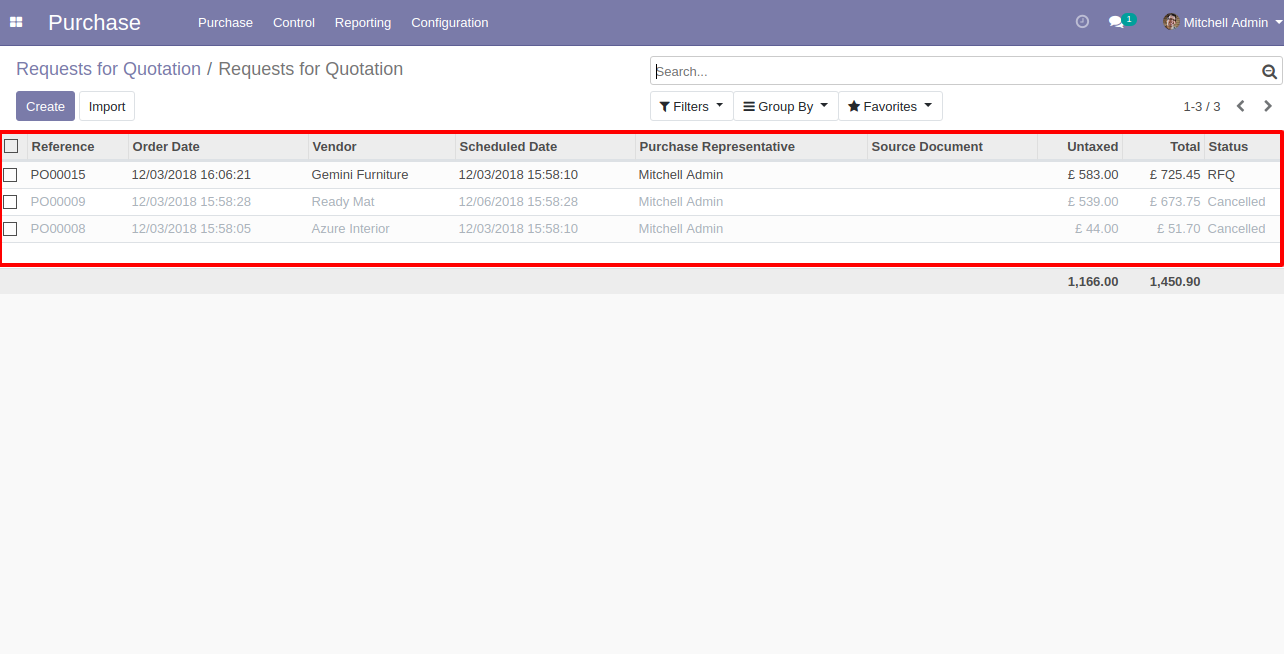
Task: Tick the checkbox for PO00015
Action: [10, 175]
